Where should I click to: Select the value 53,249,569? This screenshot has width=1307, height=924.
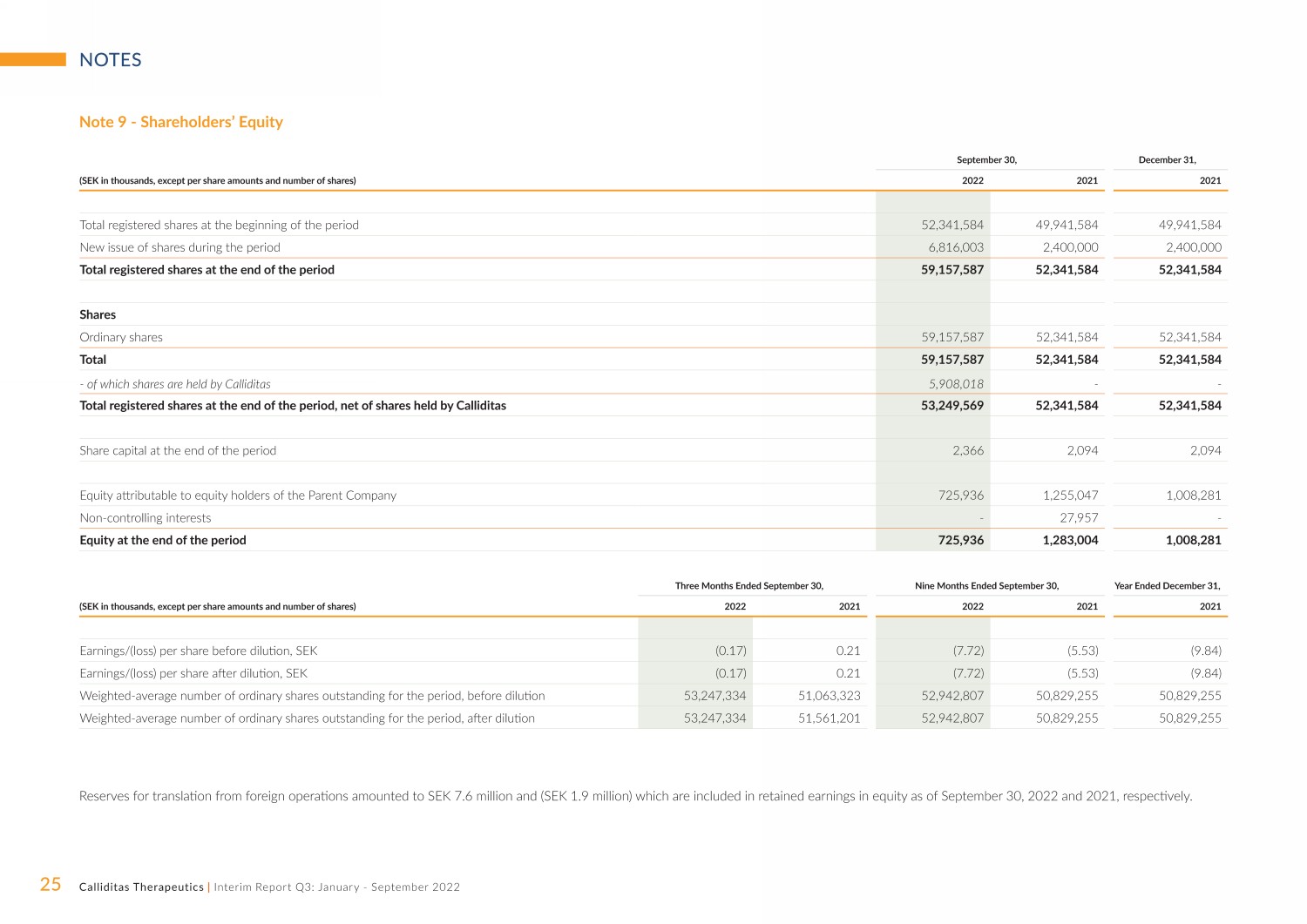[x=952, y=406]
